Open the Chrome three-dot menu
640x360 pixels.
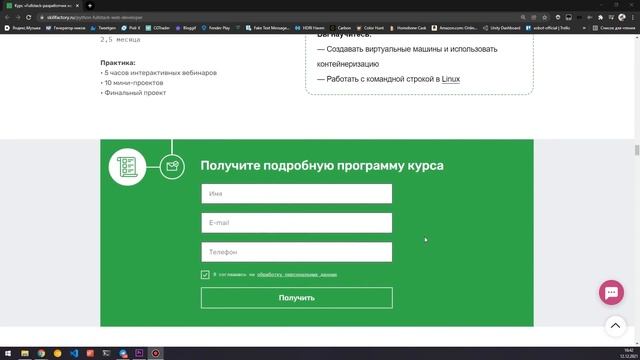(x=633, y=18)
